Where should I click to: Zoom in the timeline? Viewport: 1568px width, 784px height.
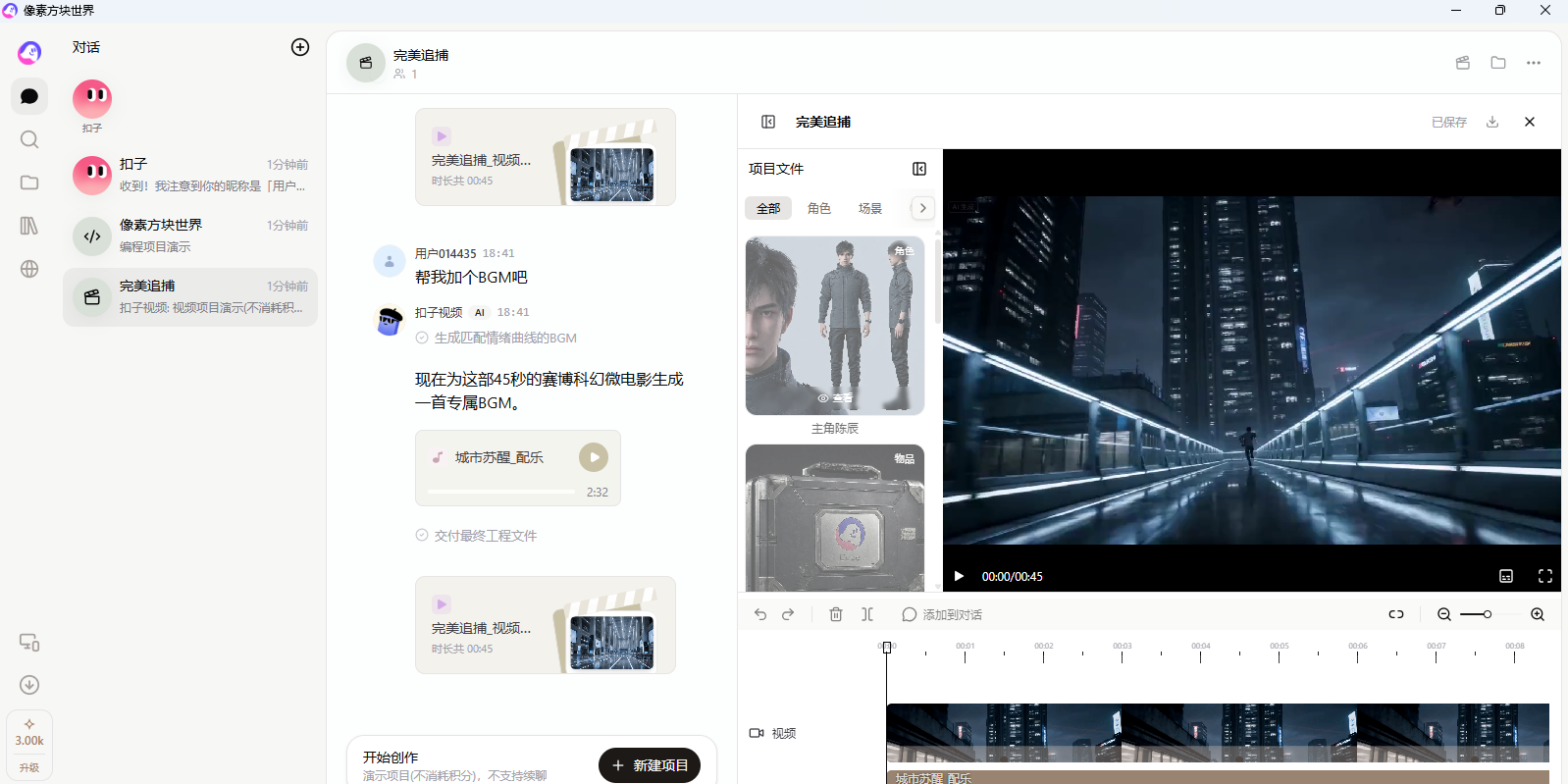click(1538, 614)
